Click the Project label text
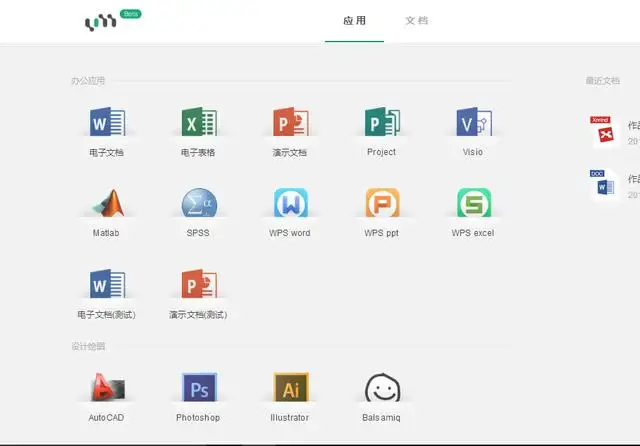Image resolution: width=640 pixels, height=446 pixels. (x=381, y=152)
